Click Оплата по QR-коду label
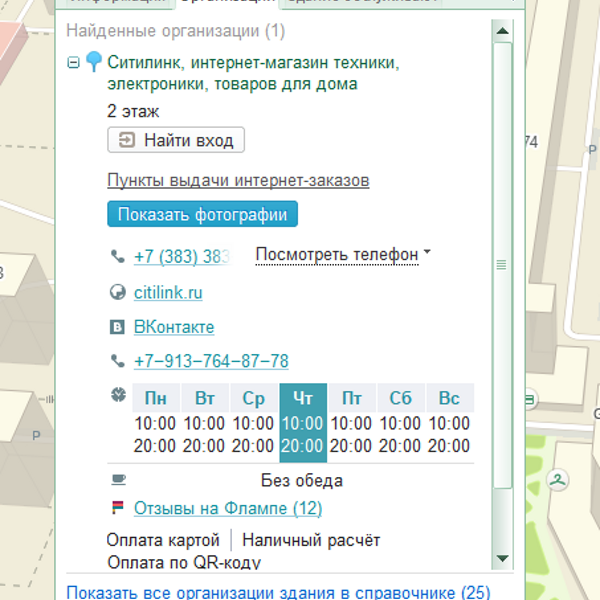The width and height of the screenshot is (600, 600). point(184,562)
